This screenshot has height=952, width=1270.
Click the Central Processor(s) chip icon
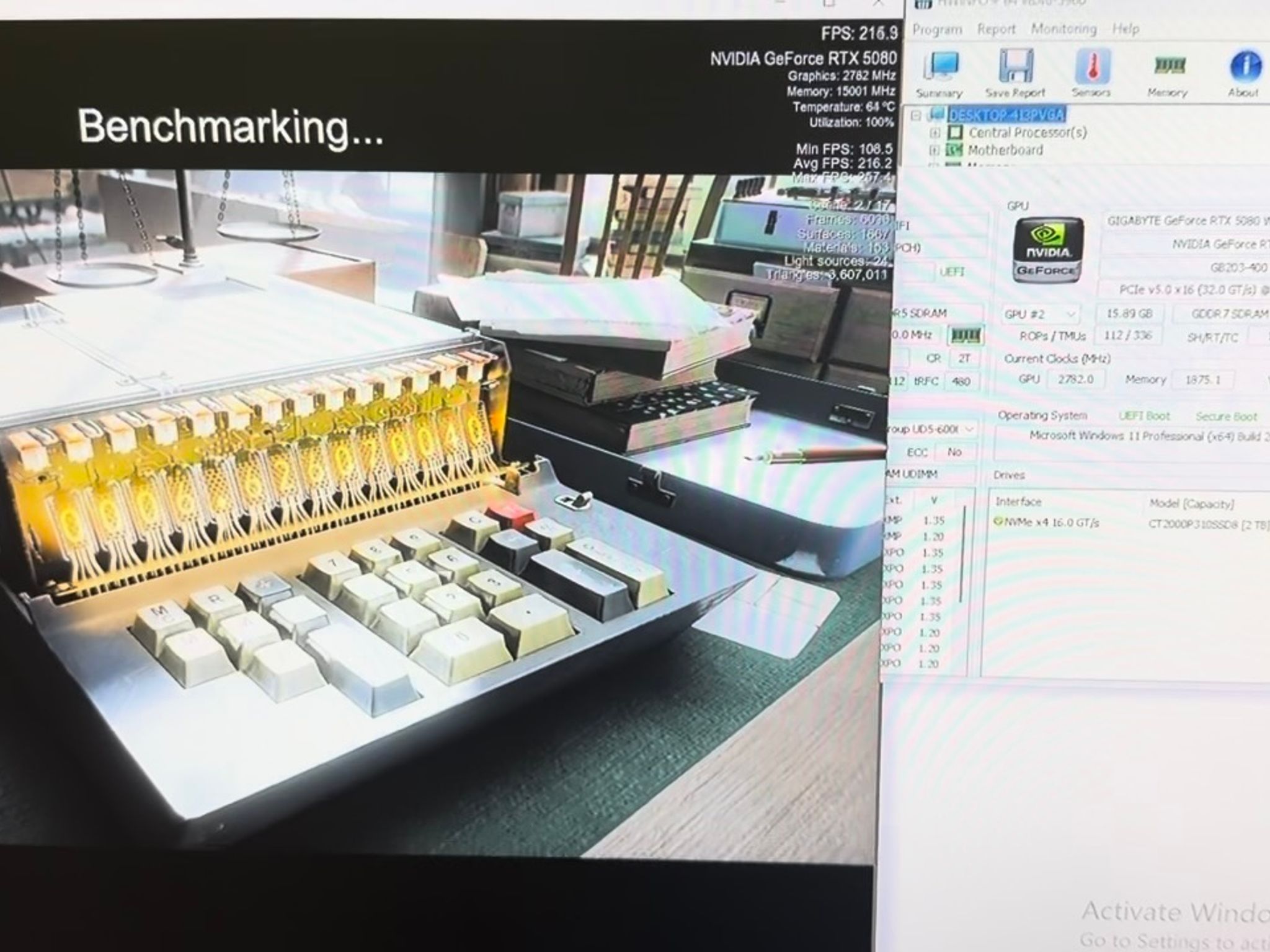click(956, 133)
